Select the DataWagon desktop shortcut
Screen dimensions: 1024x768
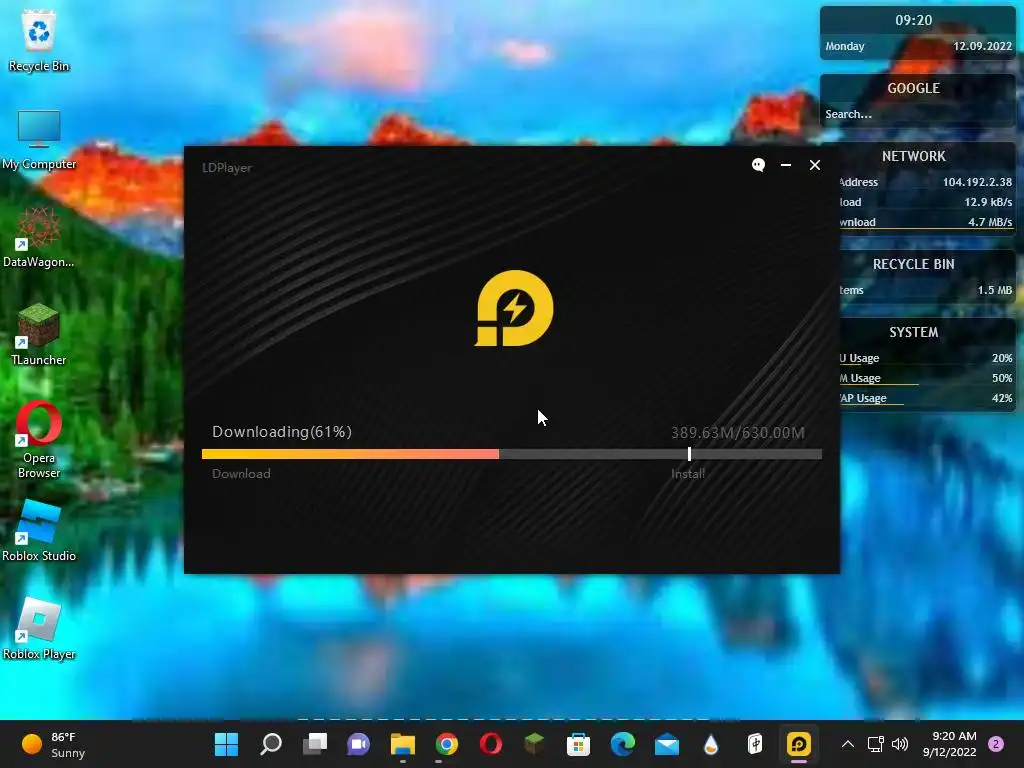[x=39, y=238]
